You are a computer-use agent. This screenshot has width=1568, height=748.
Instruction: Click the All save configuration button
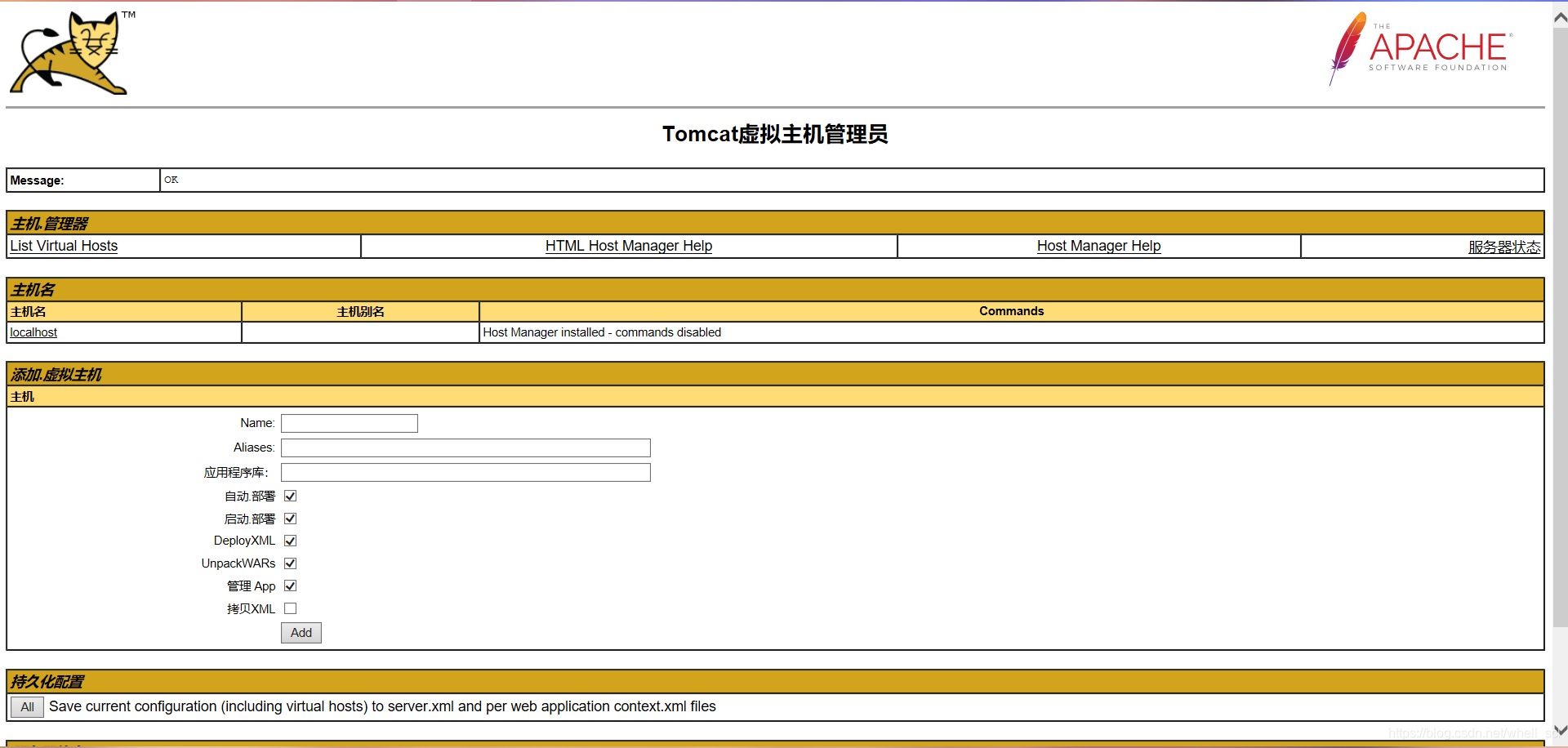coord(27,707)
